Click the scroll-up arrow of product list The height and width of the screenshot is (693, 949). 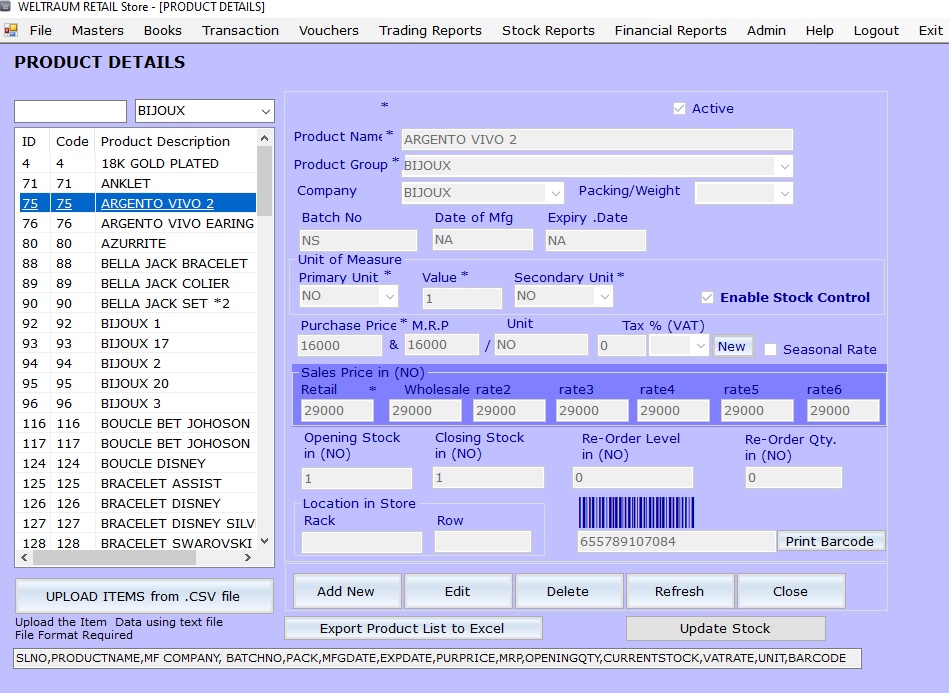[x=264, y=138]
